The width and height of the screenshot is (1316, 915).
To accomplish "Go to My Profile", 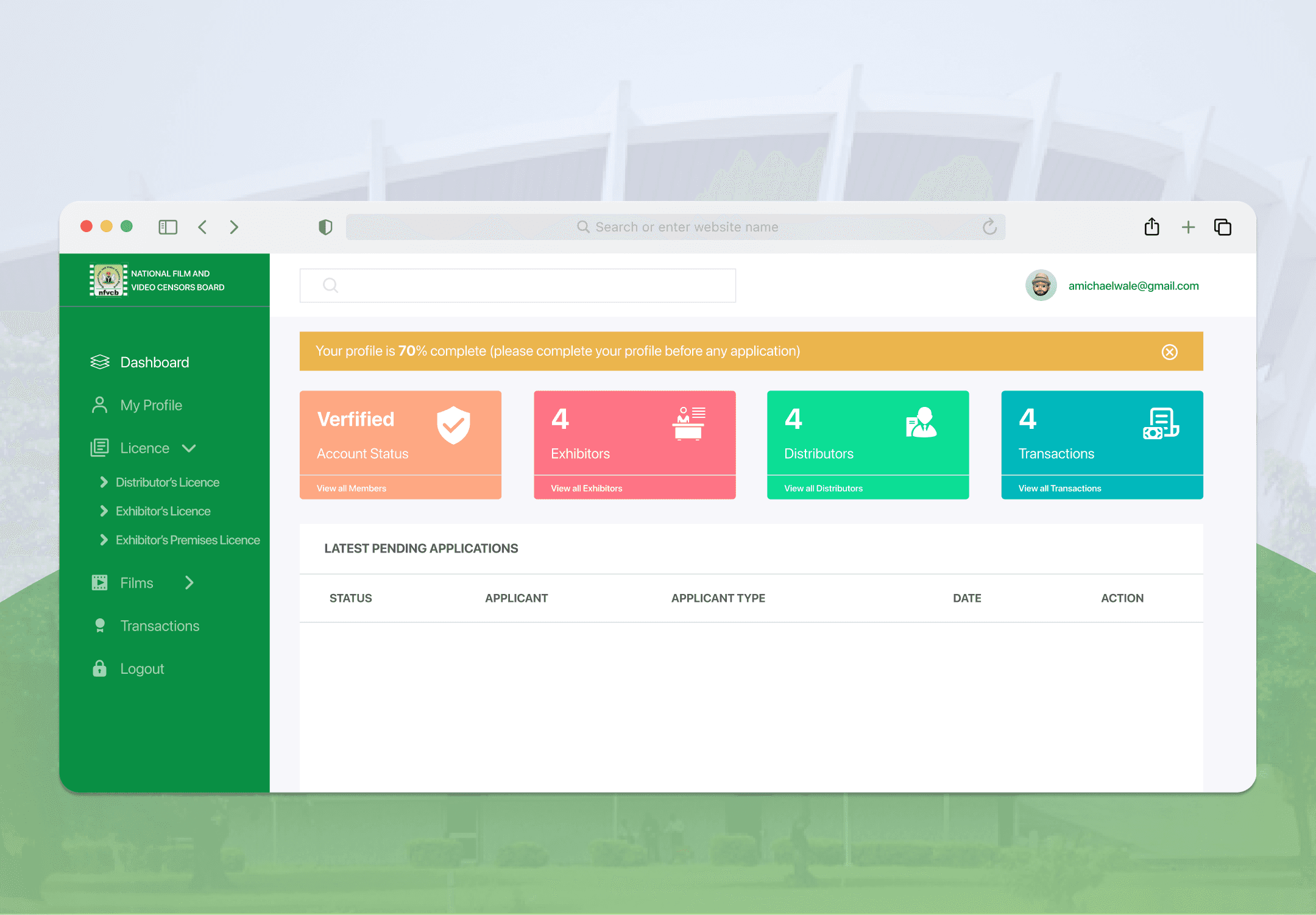I will pos(151,405).
